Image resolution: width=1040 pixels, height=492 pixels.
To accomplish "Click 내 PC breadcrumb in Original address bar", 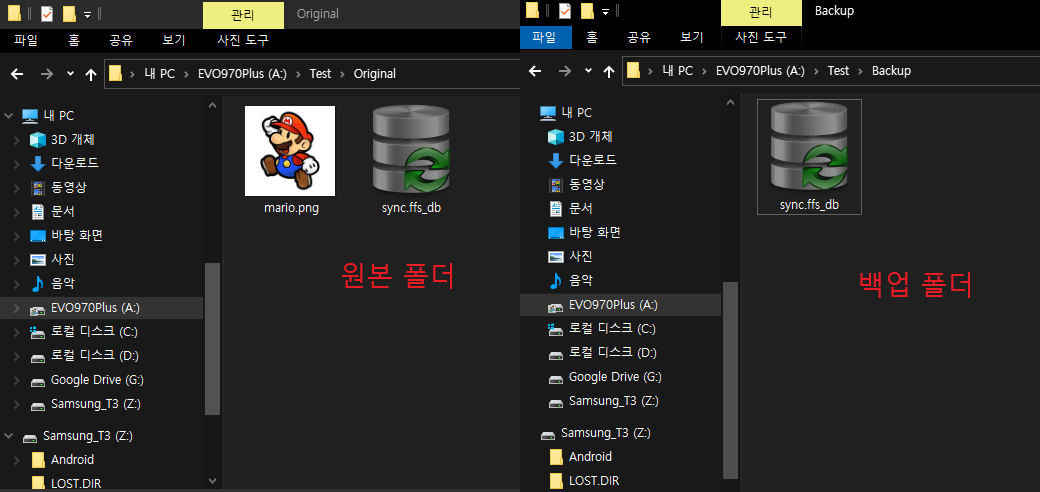I will click(159, 74).
